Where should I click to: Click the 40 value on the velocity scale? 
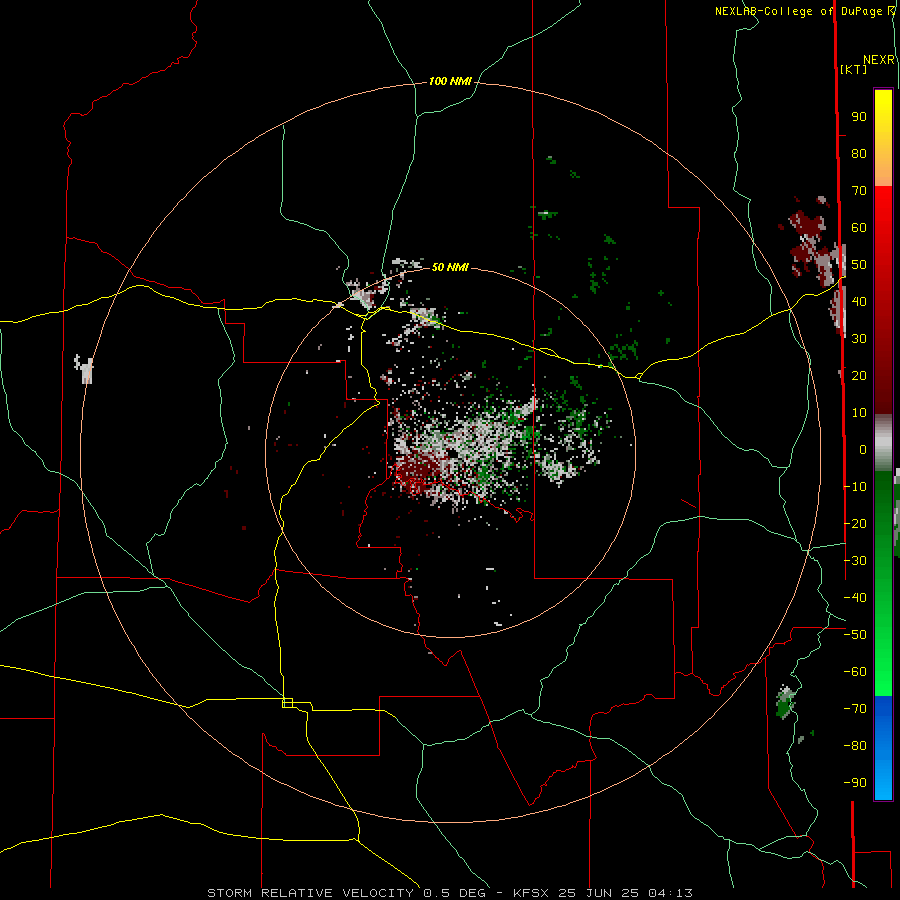pos(859,302)
